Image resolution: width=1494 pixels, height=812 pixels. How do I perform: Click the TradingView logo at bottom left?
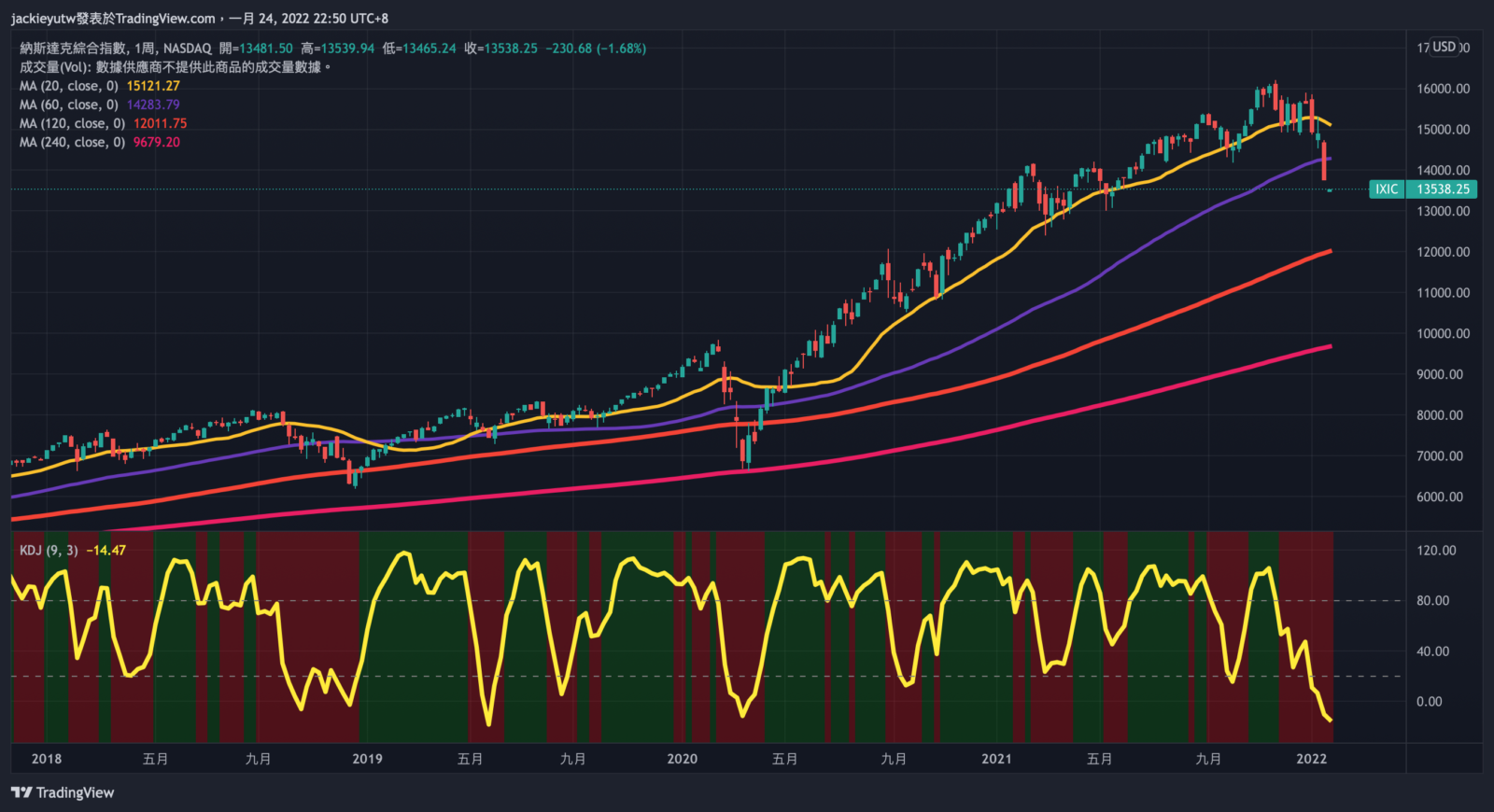pos(63,792)
